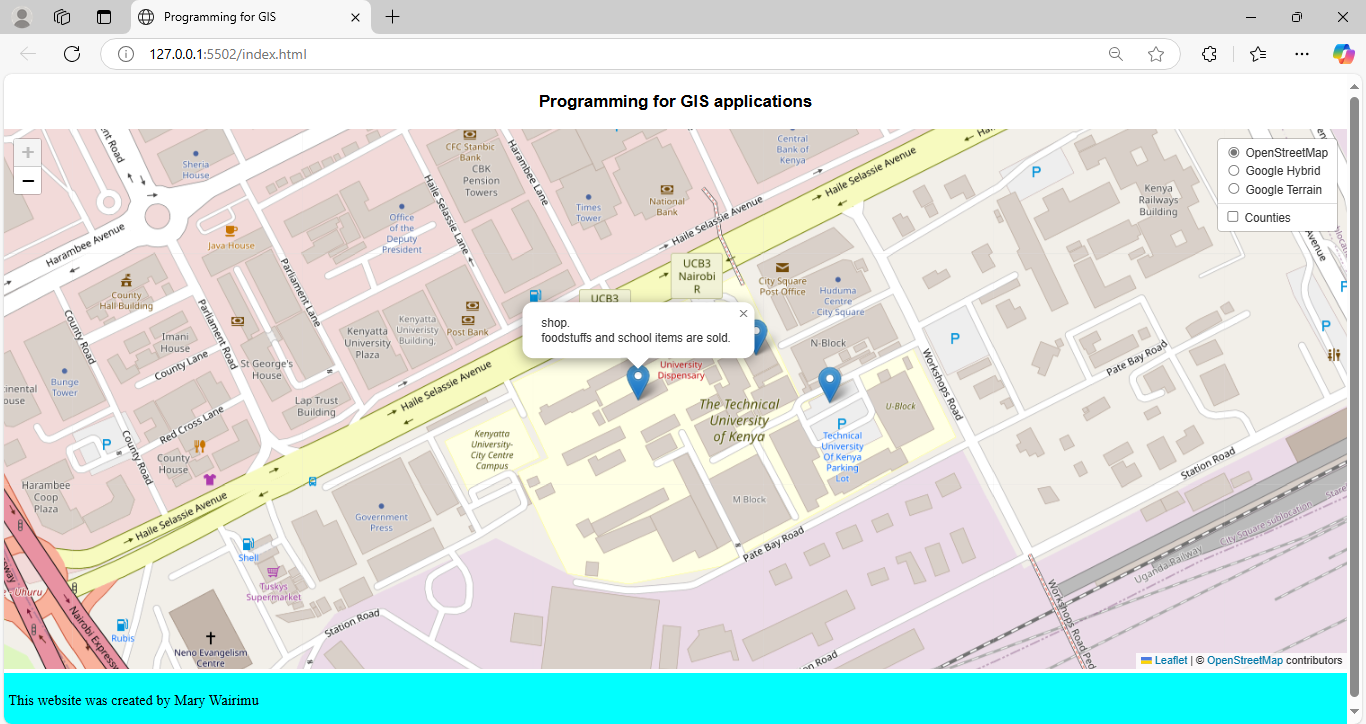Click 'This website was created by Mary Wairimu'
The image size is (1366, 724).
(x=133, y=700)
